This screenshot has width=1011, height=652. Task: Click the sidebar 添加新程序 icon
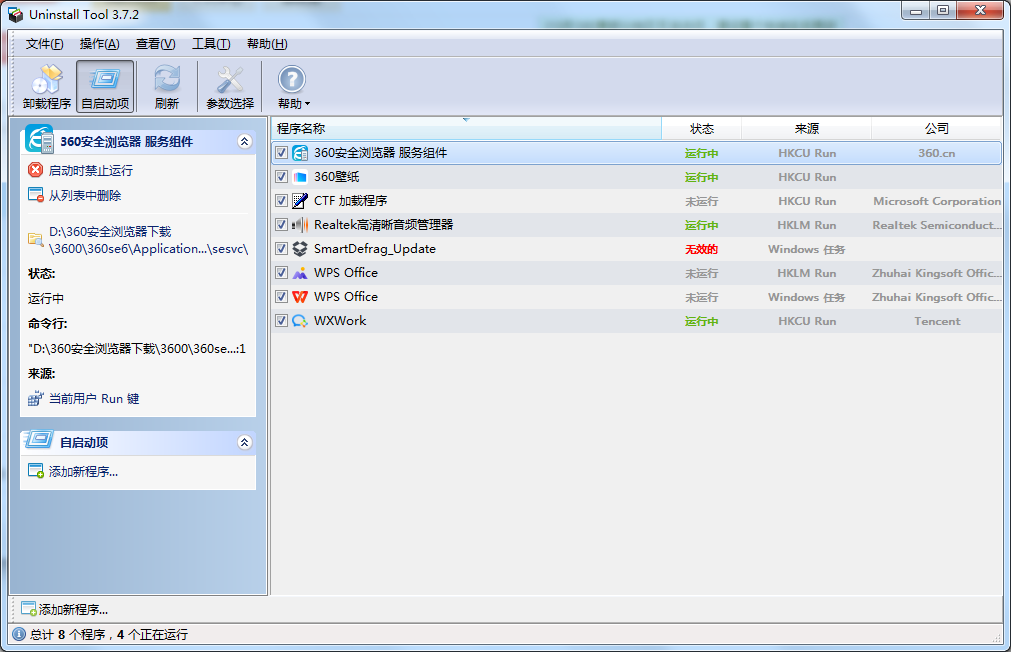coord(35,471)
